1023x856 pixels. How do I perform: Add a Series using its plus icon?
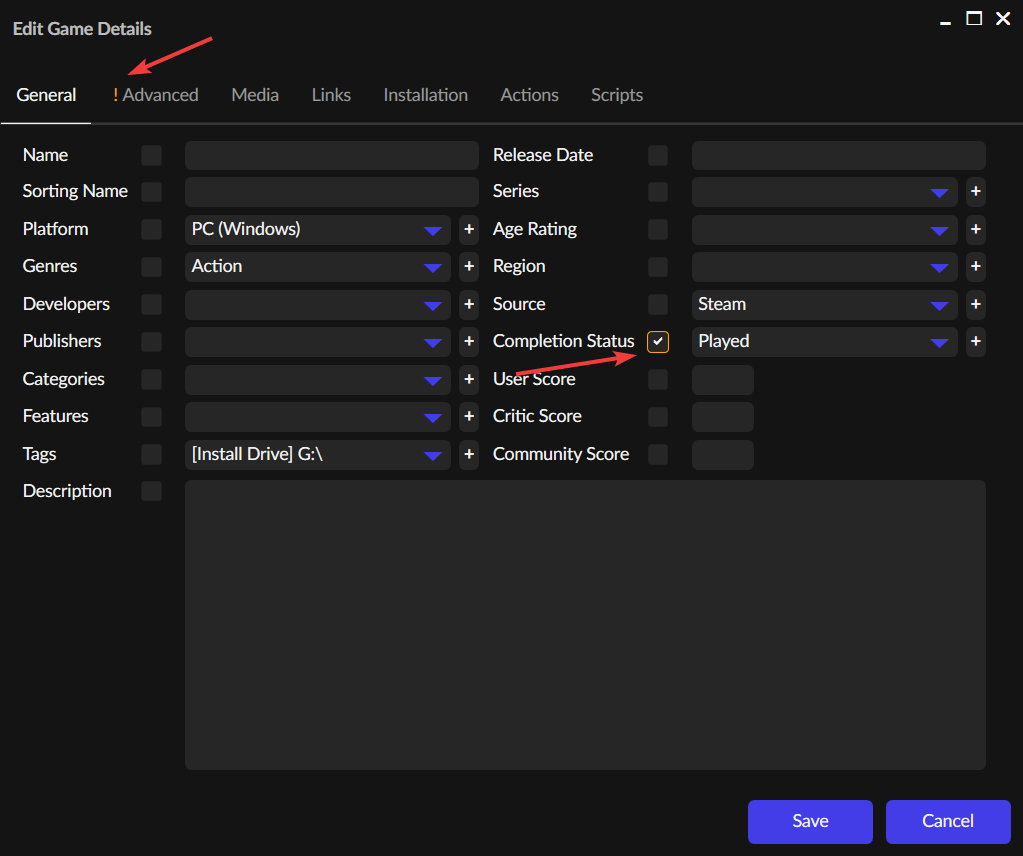pyautogui.click(x=975, y=192)
